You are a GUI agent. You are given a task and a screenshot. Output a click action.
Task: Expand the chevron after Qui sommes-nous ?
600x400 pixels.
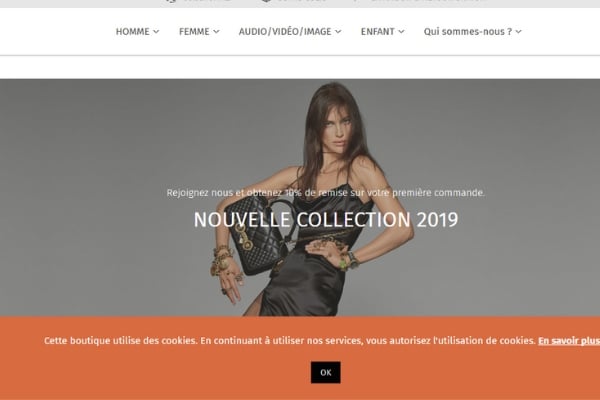coord(518,32)
